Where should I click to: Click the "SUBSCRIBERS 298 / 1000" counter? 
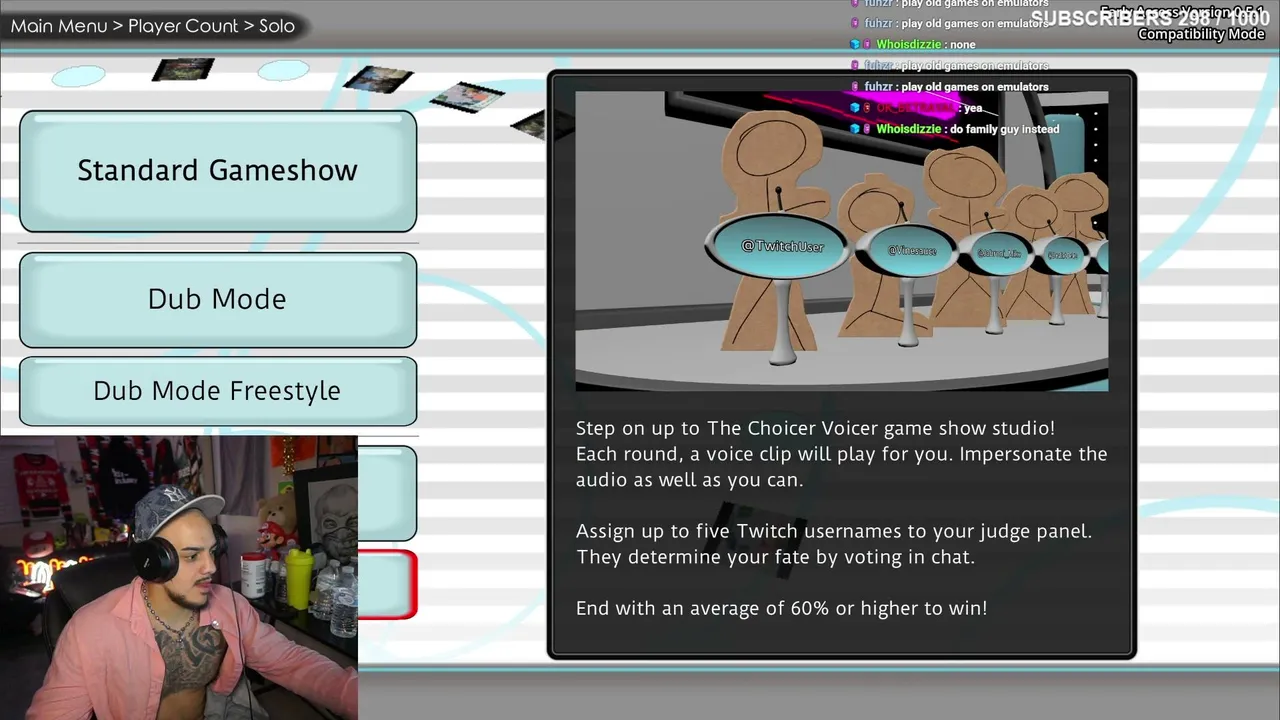coord(1150,18)
